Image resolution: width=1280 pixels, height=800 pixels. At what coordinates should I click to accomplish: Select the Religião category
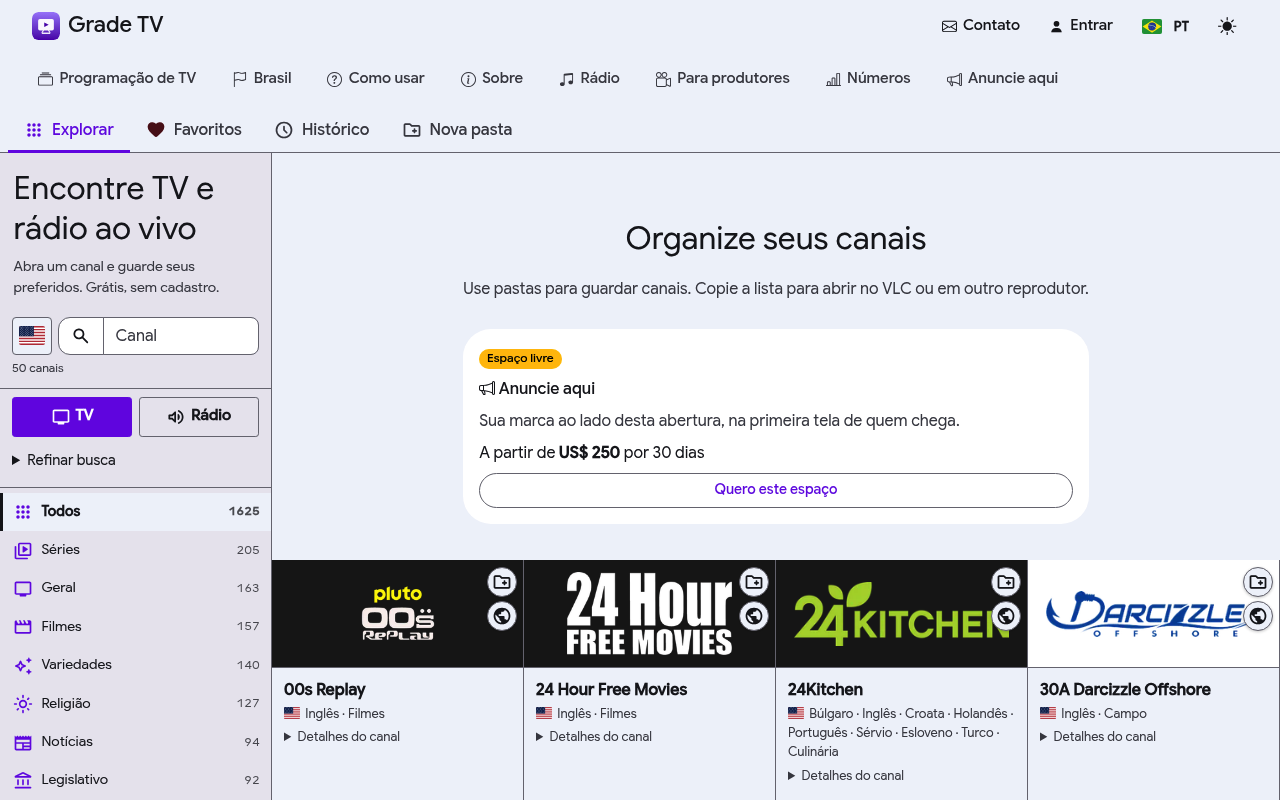(136, 704)
